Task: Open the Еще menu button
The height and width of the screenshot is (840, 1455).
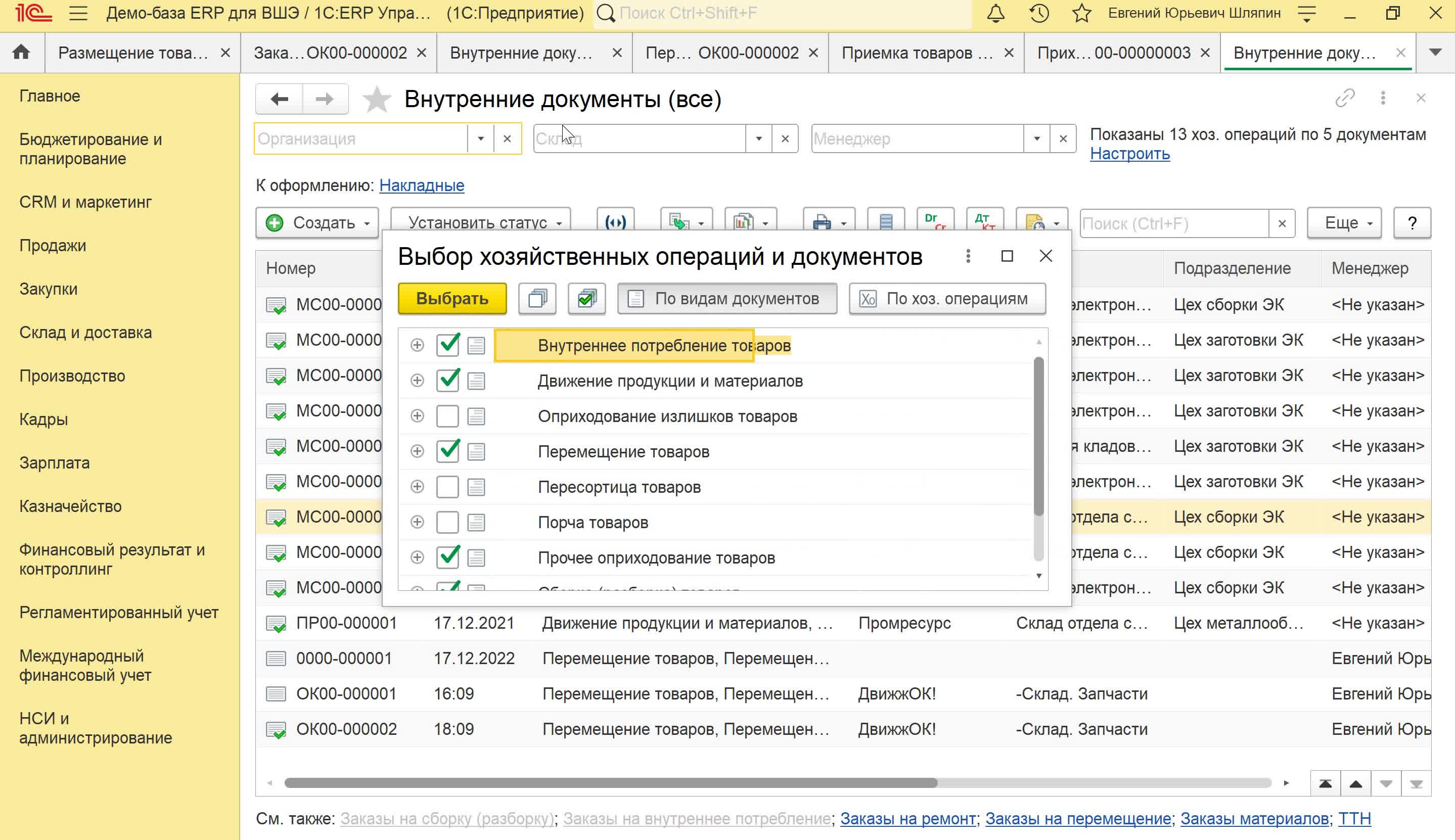Action: point(1344,223)
